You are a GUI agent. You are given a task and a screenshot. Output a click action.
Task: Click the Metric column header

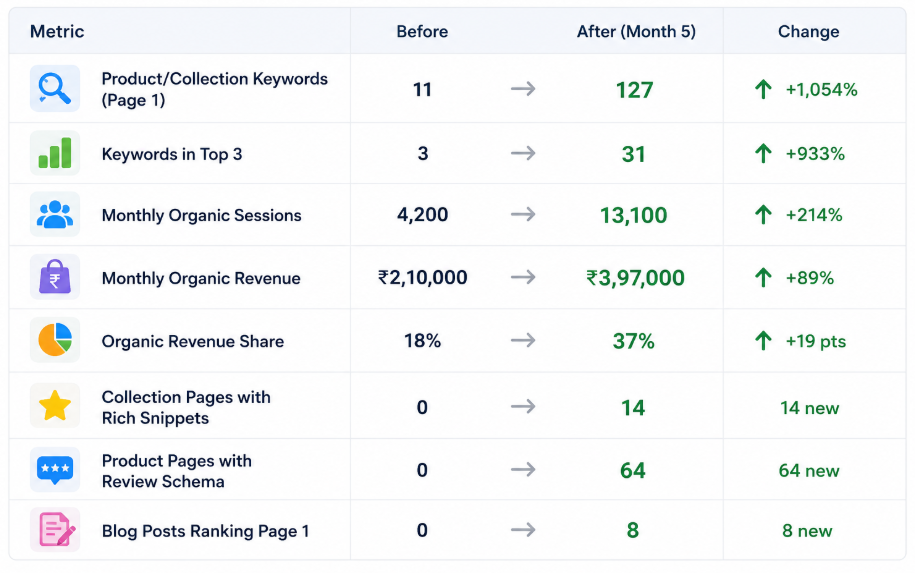(57, 32)
